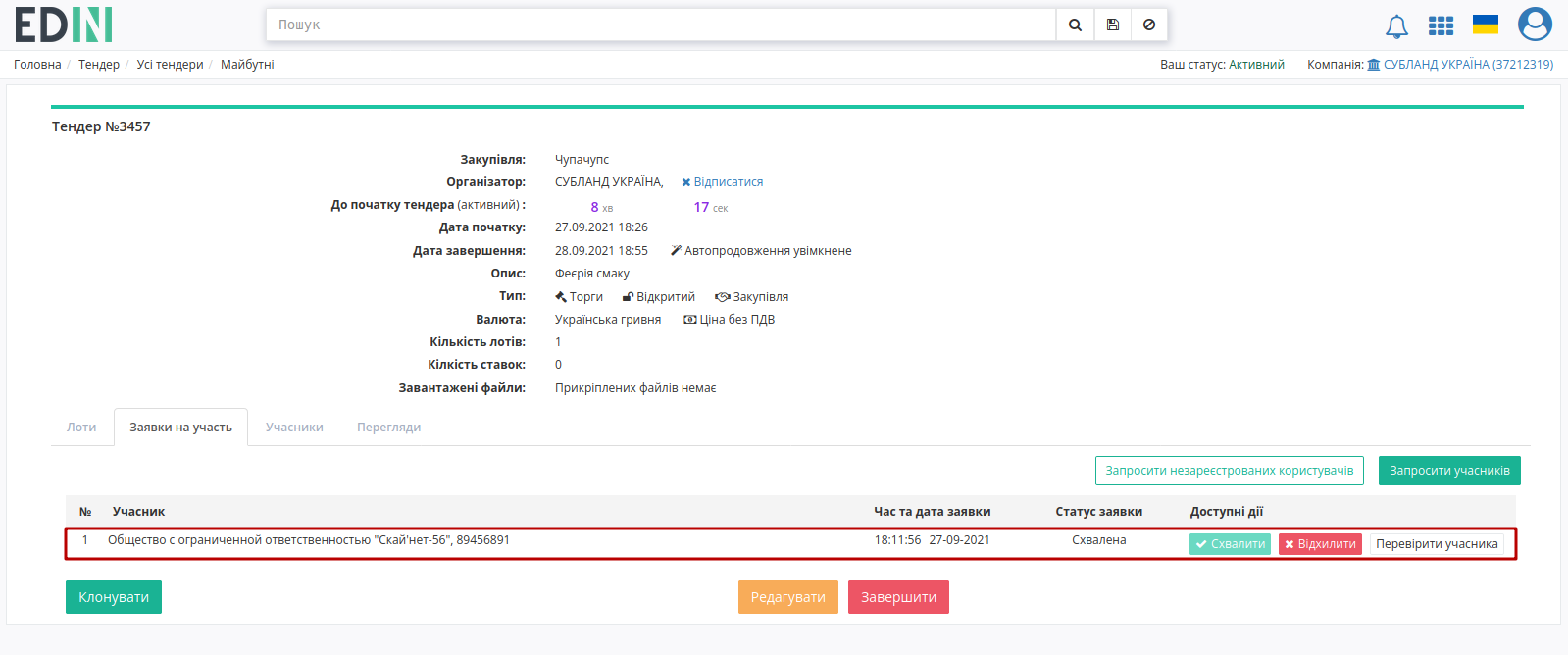
Task: Click the company building icon
Action: [x=1373, y=65]
